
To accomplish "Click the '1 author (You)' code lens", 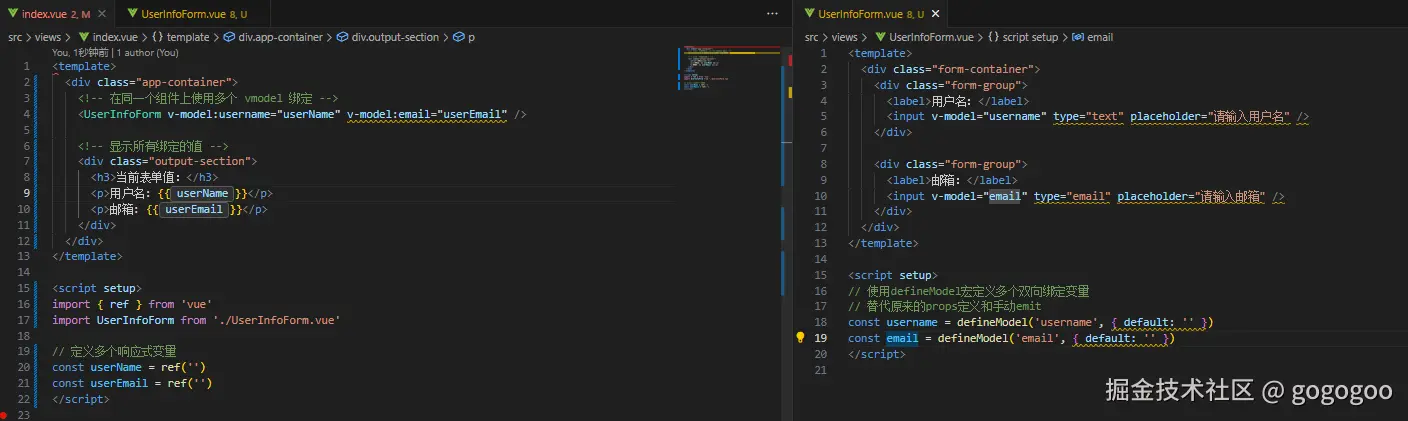I will (147, 52).
